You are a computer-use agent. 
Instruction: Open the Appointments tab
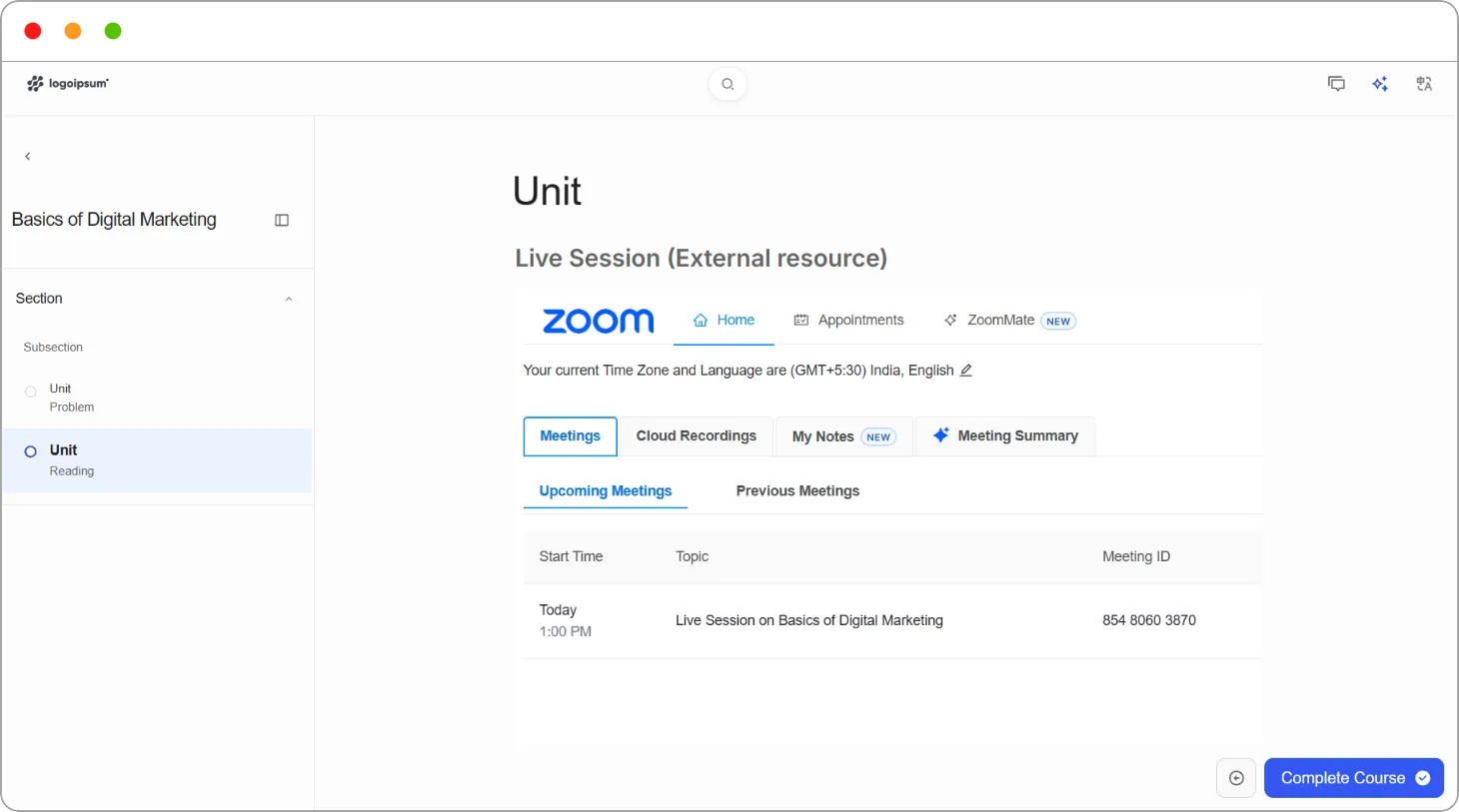coord(849,321)
